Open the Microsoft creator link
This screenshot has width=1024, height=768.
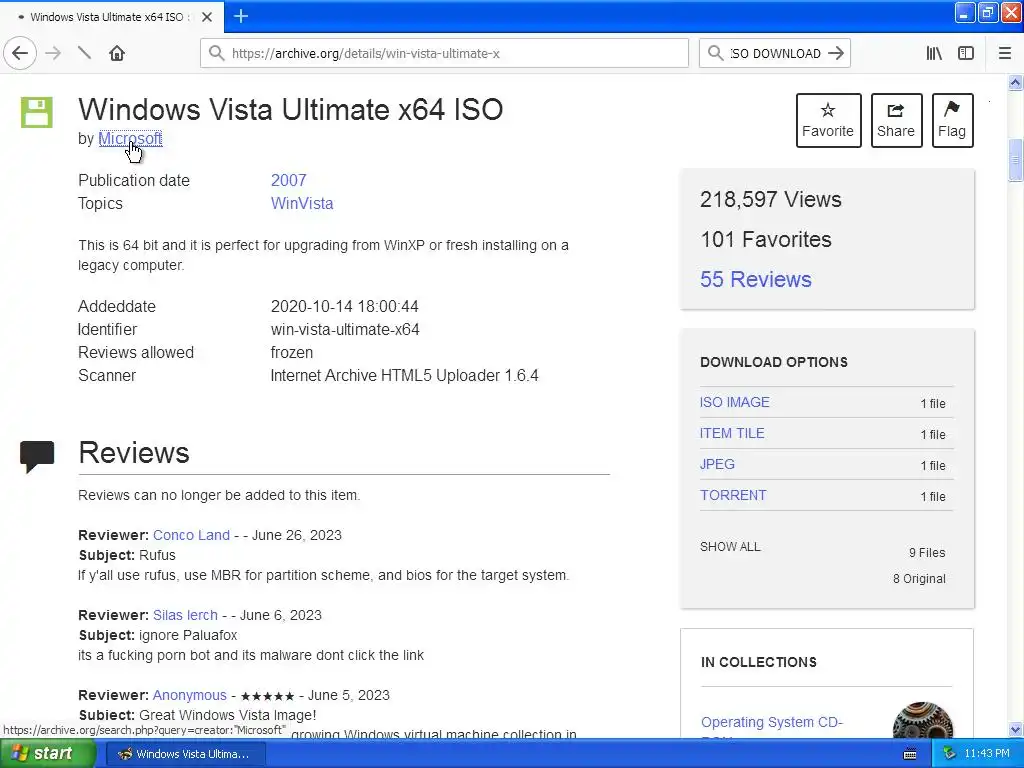click(x=130, y=138)
